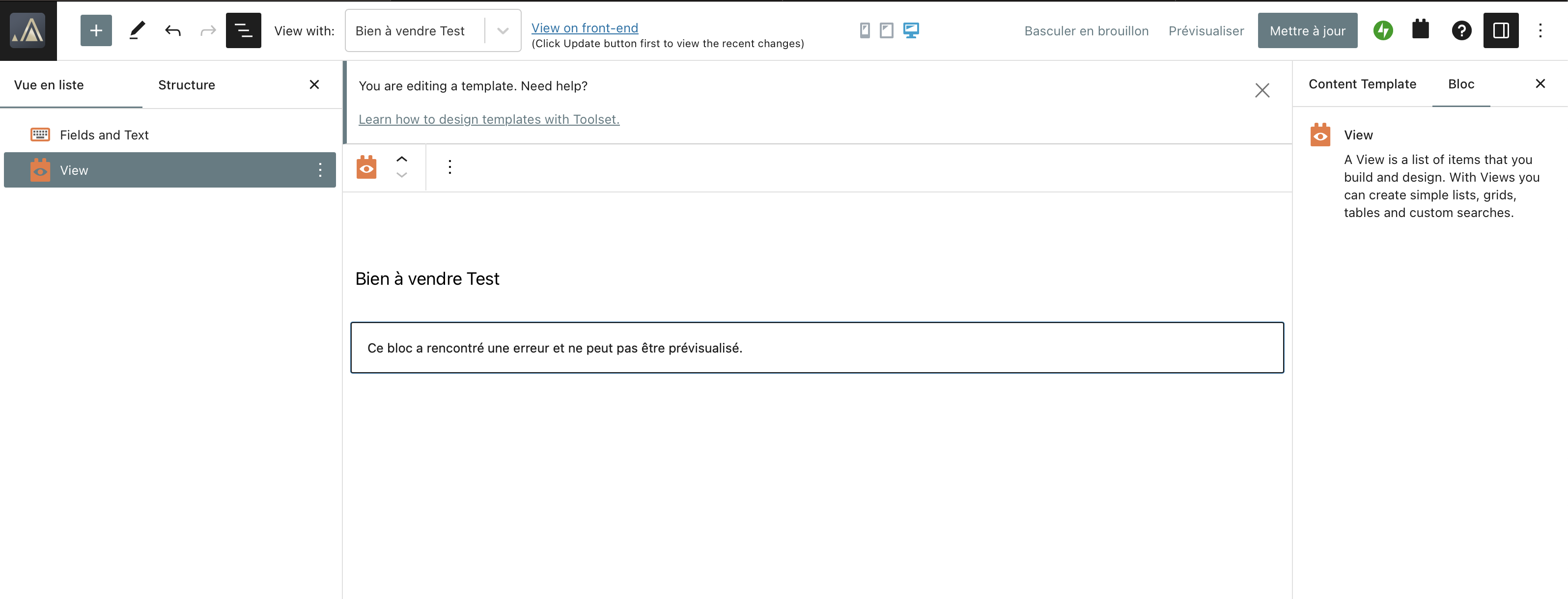Select desktop preview device icon
This screenshot has height=599, width=1568.
tap(911, 30)
